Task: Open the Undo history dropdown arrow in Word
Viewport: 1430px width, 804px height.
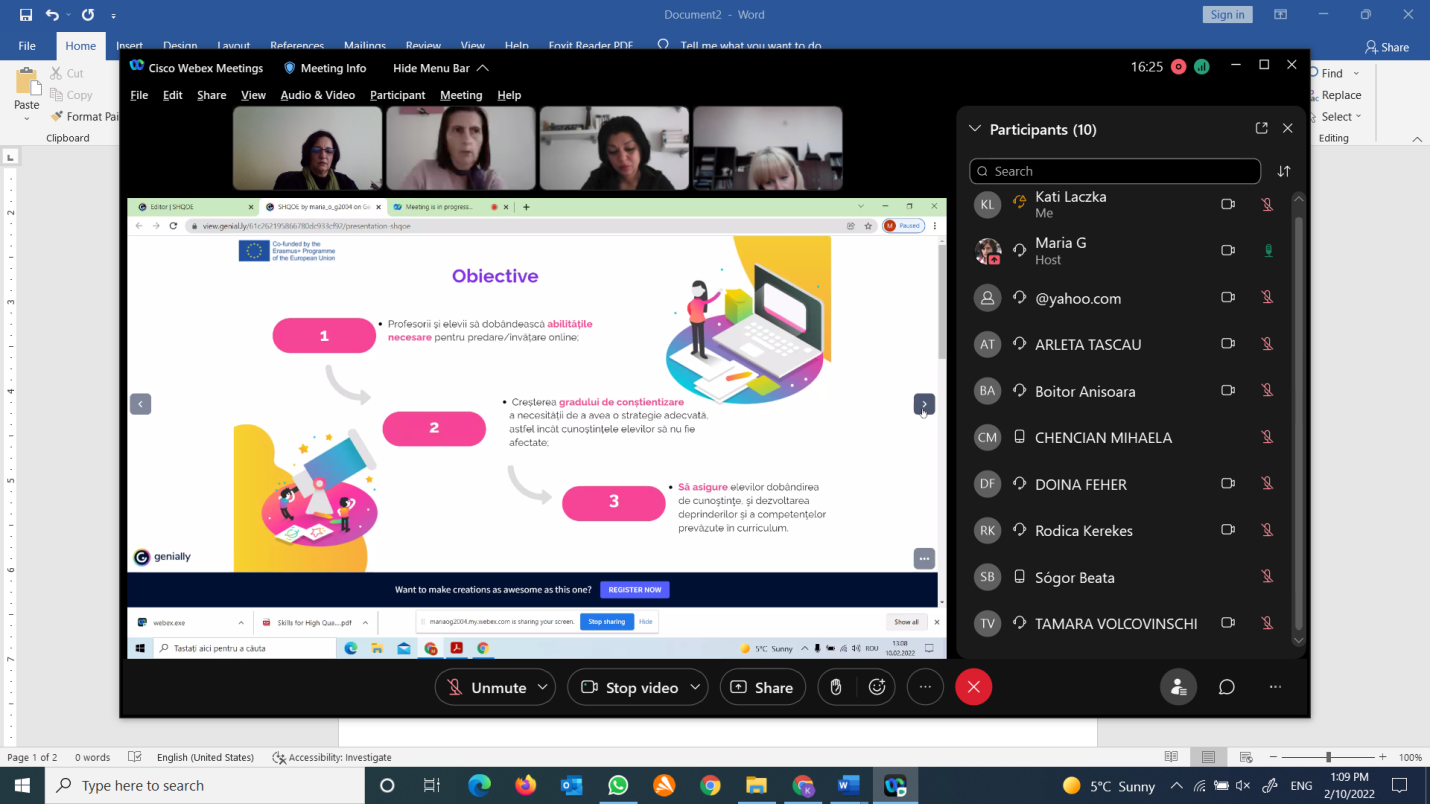Action: coord(68,15)
